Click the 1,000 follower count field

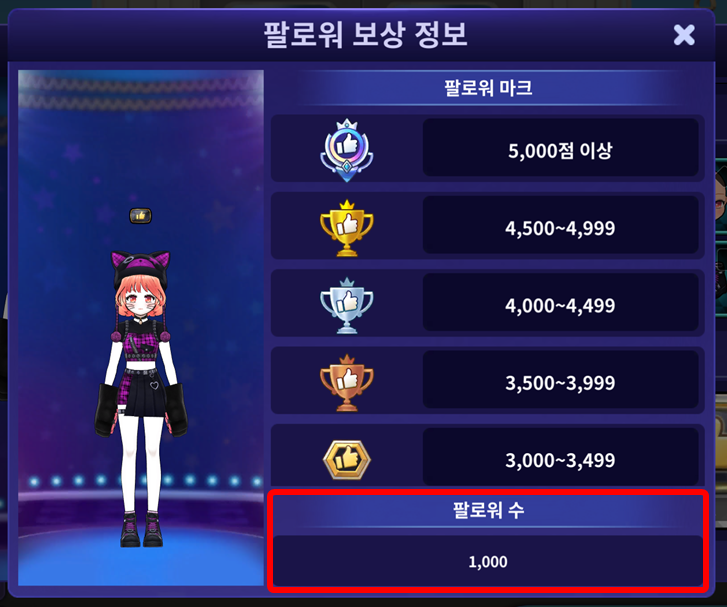pyautogui.click(x=488, y=561)
